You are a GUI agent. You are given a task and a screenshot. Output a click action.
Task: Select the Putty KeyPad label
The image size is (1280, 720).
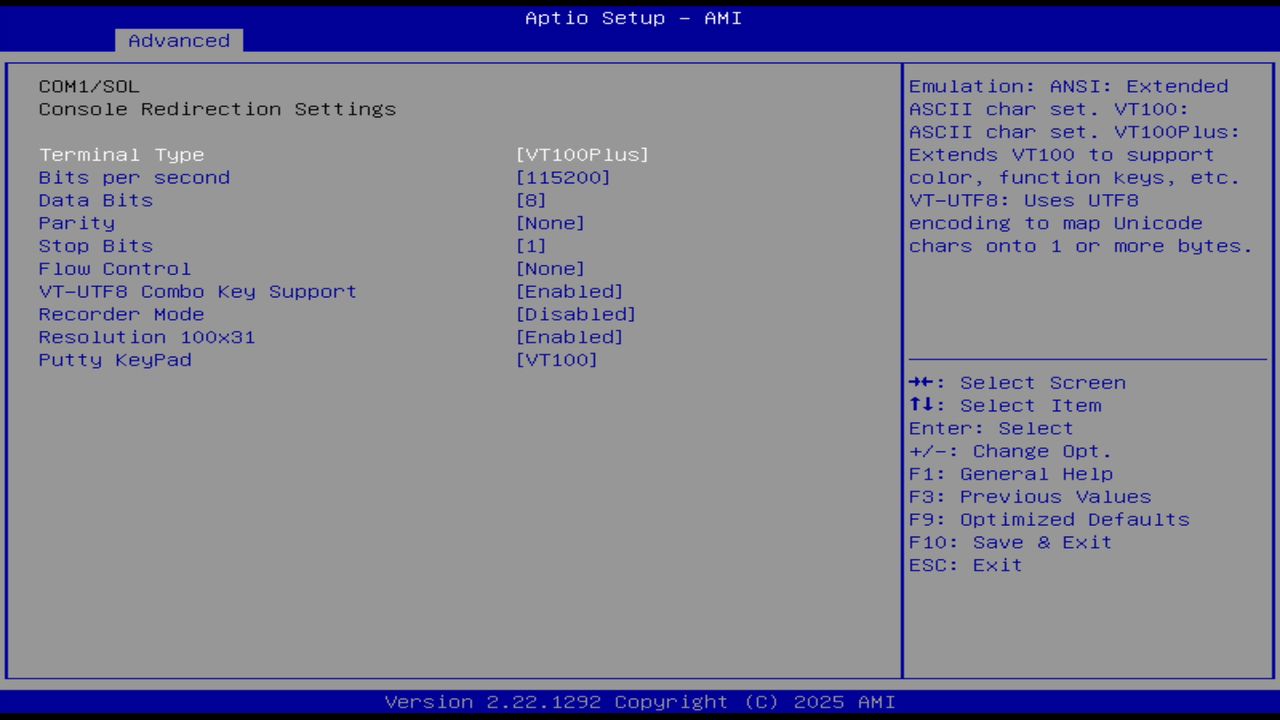tap(115, 360)
